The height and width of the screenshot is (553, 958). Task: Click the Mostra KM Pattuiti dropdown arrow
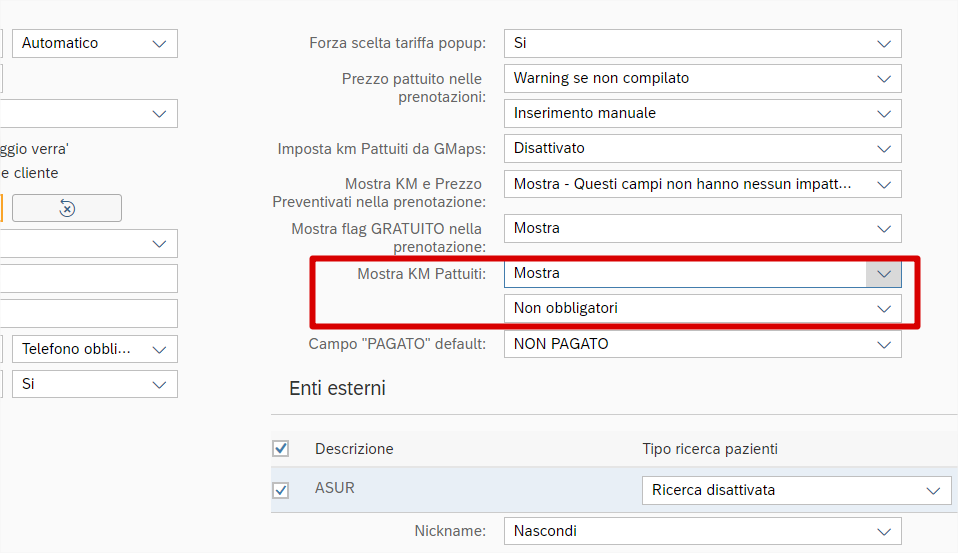(883, 273)
